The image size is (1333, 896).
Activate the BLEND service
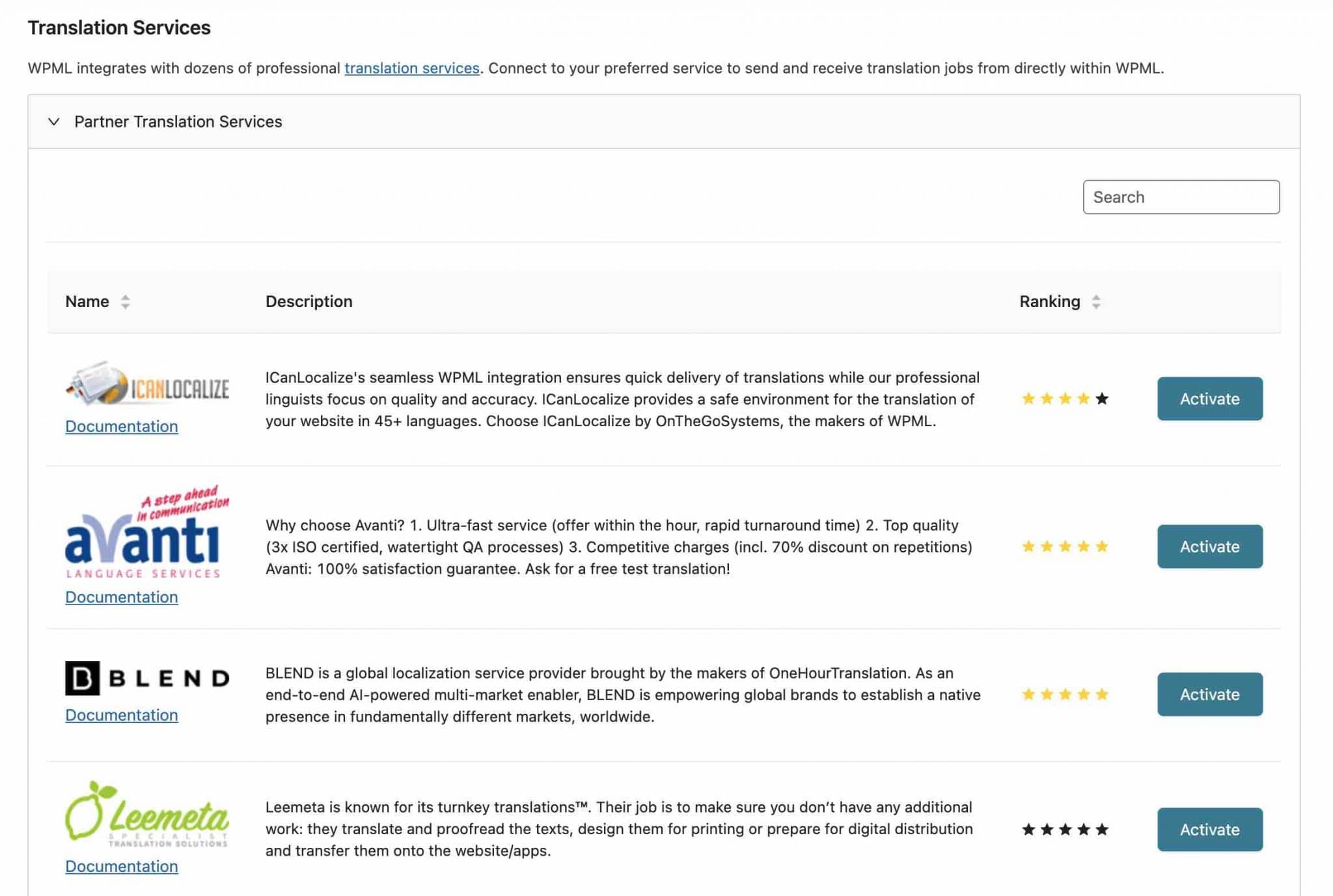(1209, 694)
